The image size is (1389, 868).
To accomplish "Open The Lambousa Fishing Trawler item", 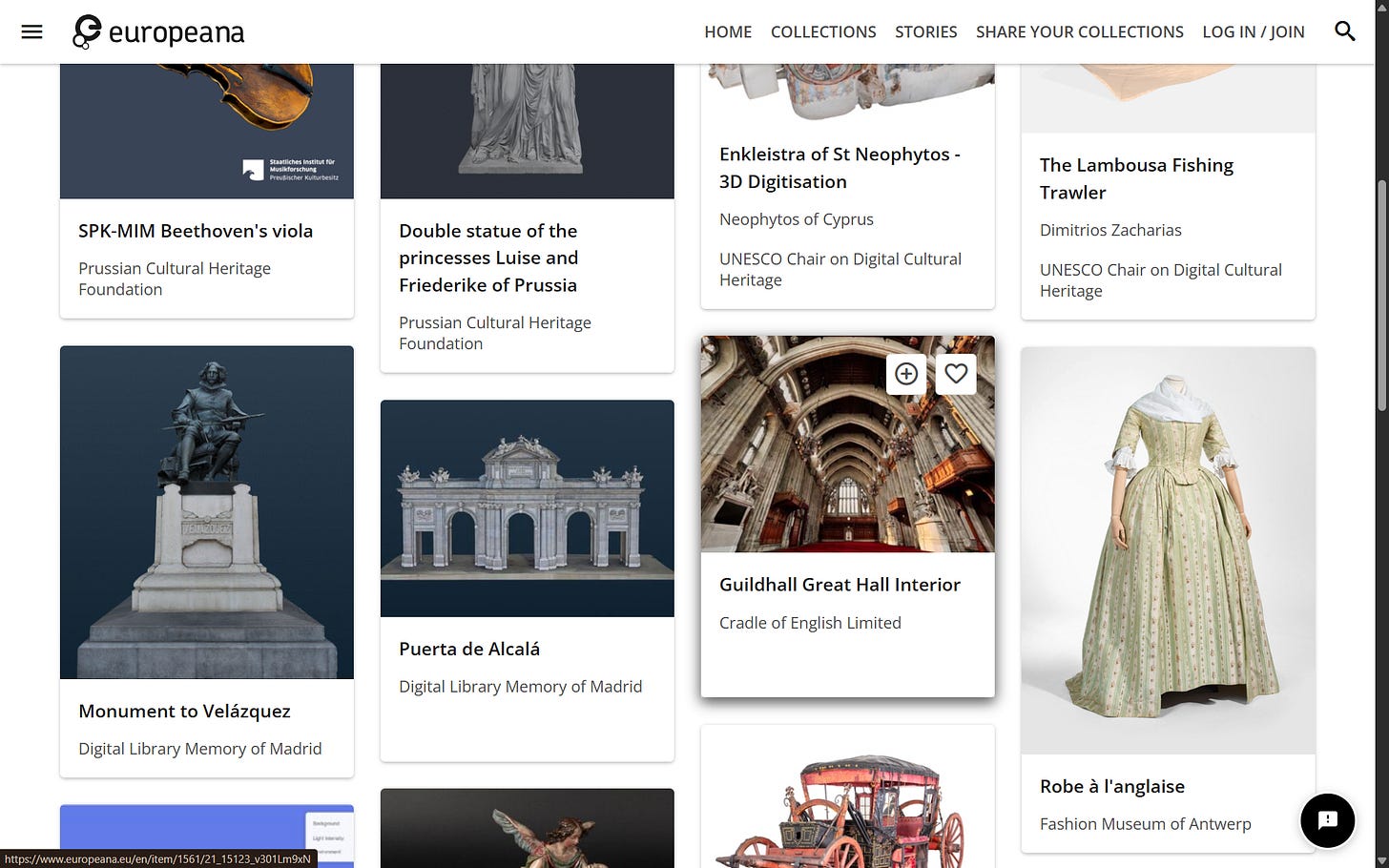I will [x=1136, y=178].
